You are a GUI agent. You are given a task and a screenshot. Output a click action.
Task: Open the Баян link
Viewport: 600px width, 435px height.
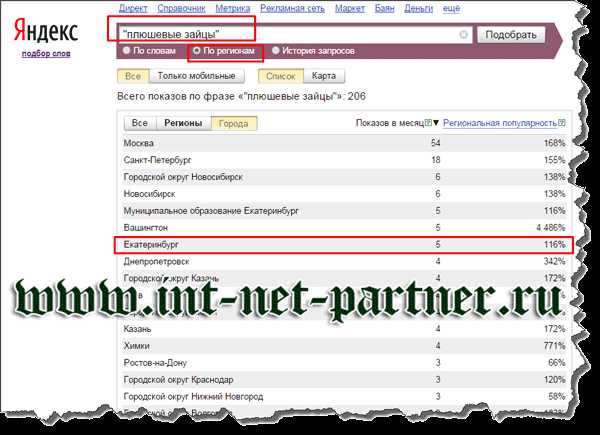384,8
